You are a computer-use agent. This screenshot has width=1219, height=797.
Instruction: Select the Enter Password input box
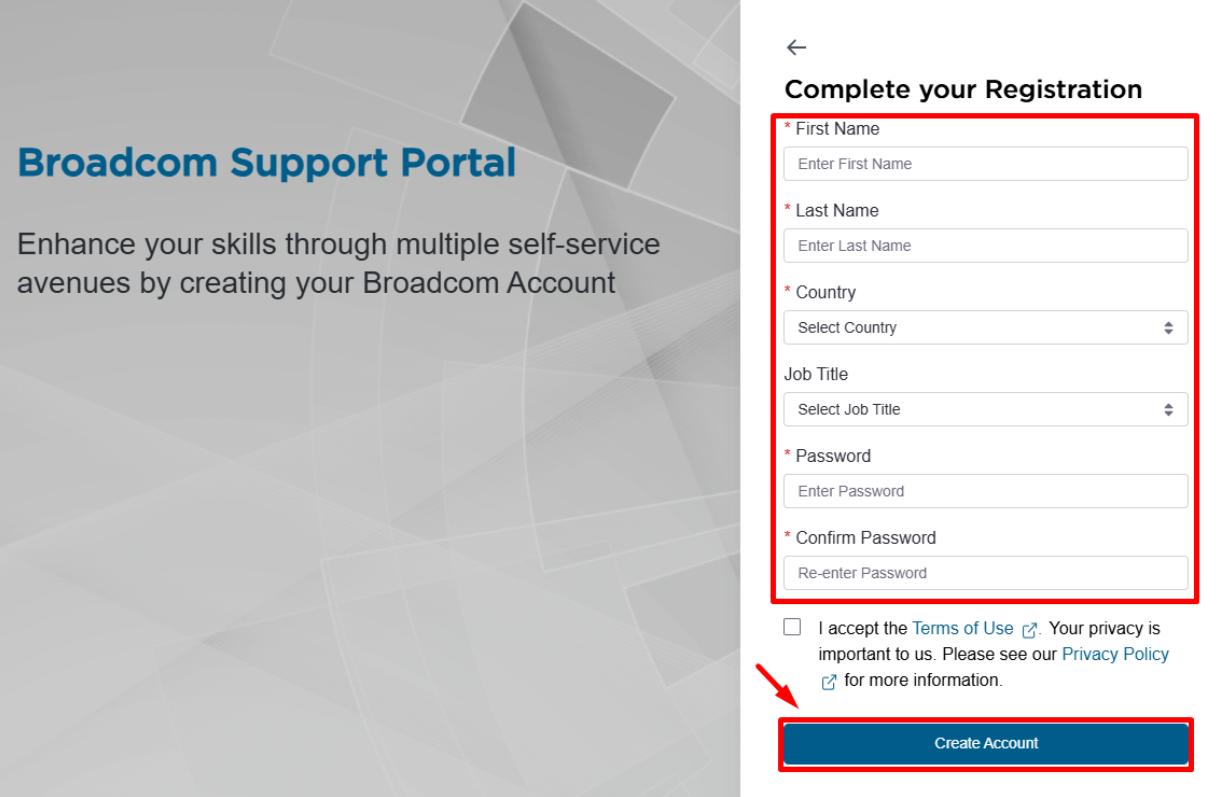click(985, 491)
